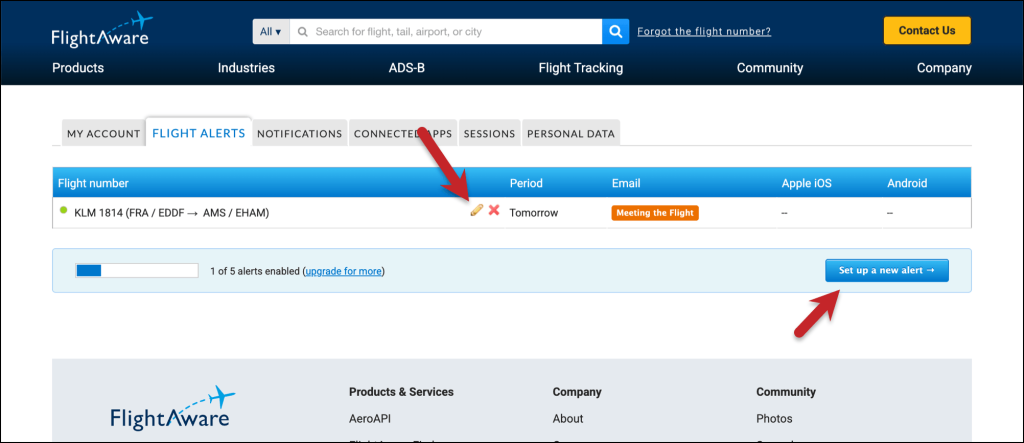This screenshot has width=1024, height=443.
Task: Click the Tomorrow period cell
Action: coord(534,213)
